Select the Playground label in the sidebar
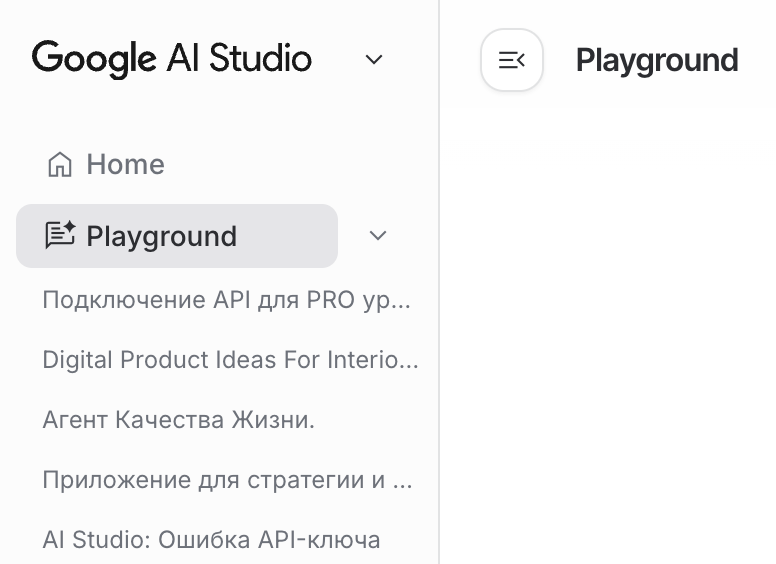Viewport: 776px width, 564px height. click(x=161, y=236)
